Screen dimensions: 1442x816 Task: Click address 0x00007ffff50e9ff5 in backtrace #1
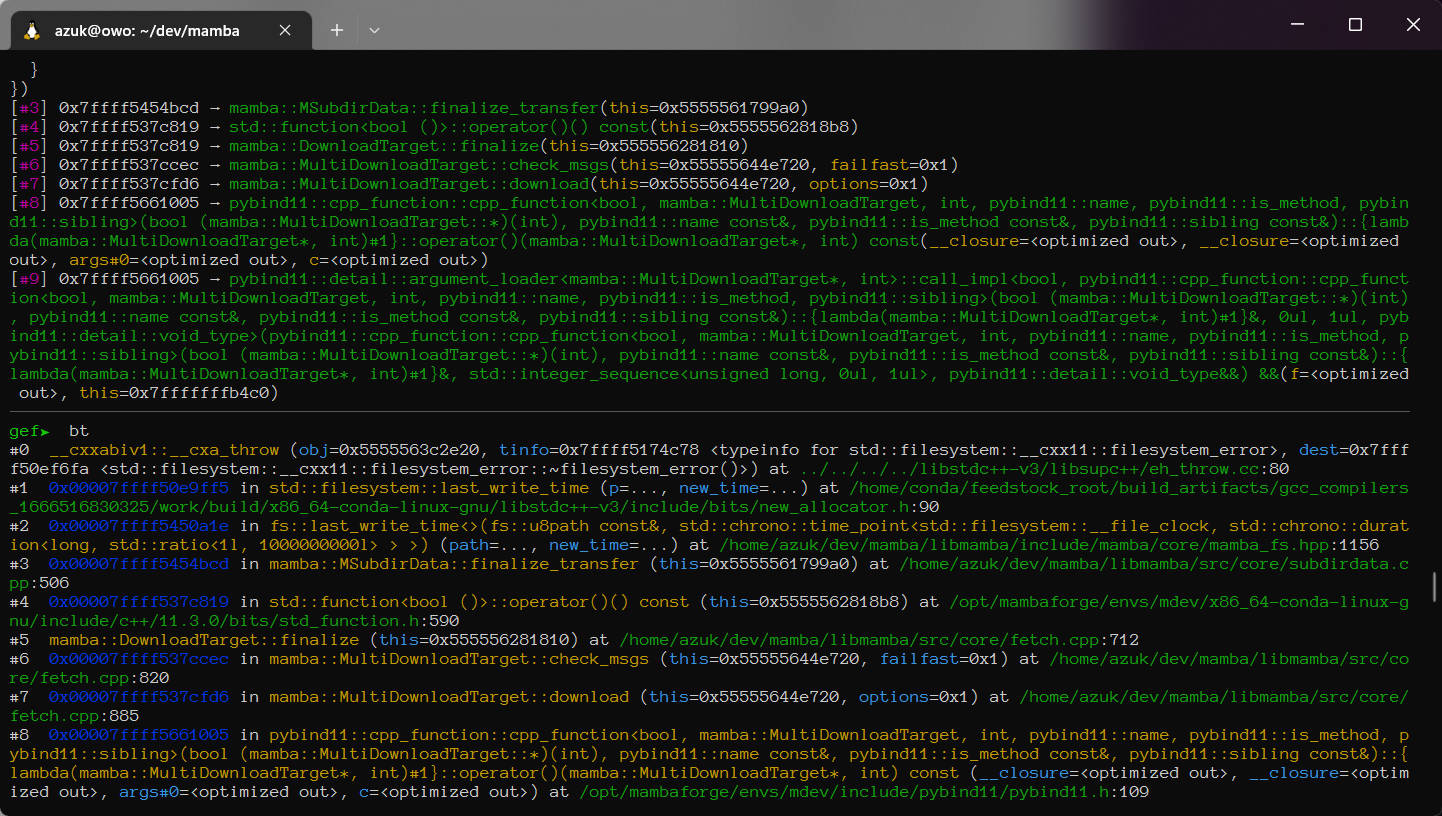(x=139, y=488)
